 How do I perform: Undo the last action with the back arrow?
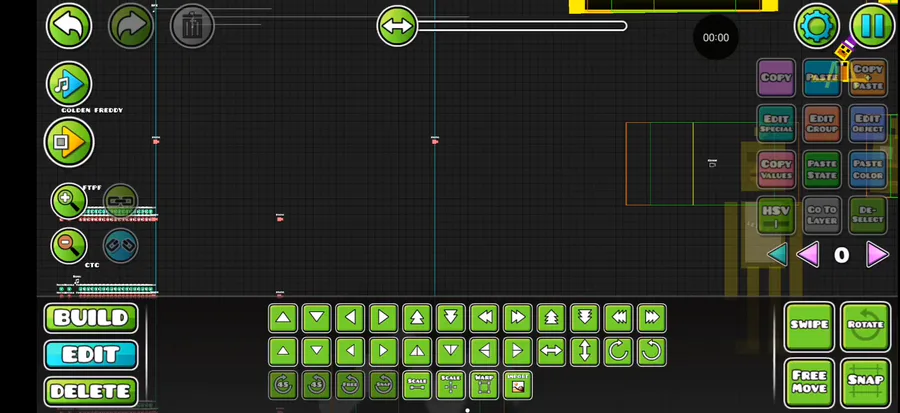pos(69,26)
